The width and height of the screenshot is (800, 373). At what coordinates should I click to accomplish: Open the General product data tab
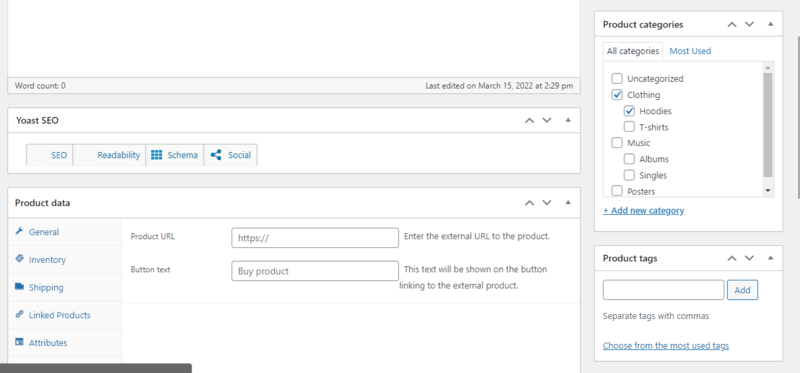(65, 232)
